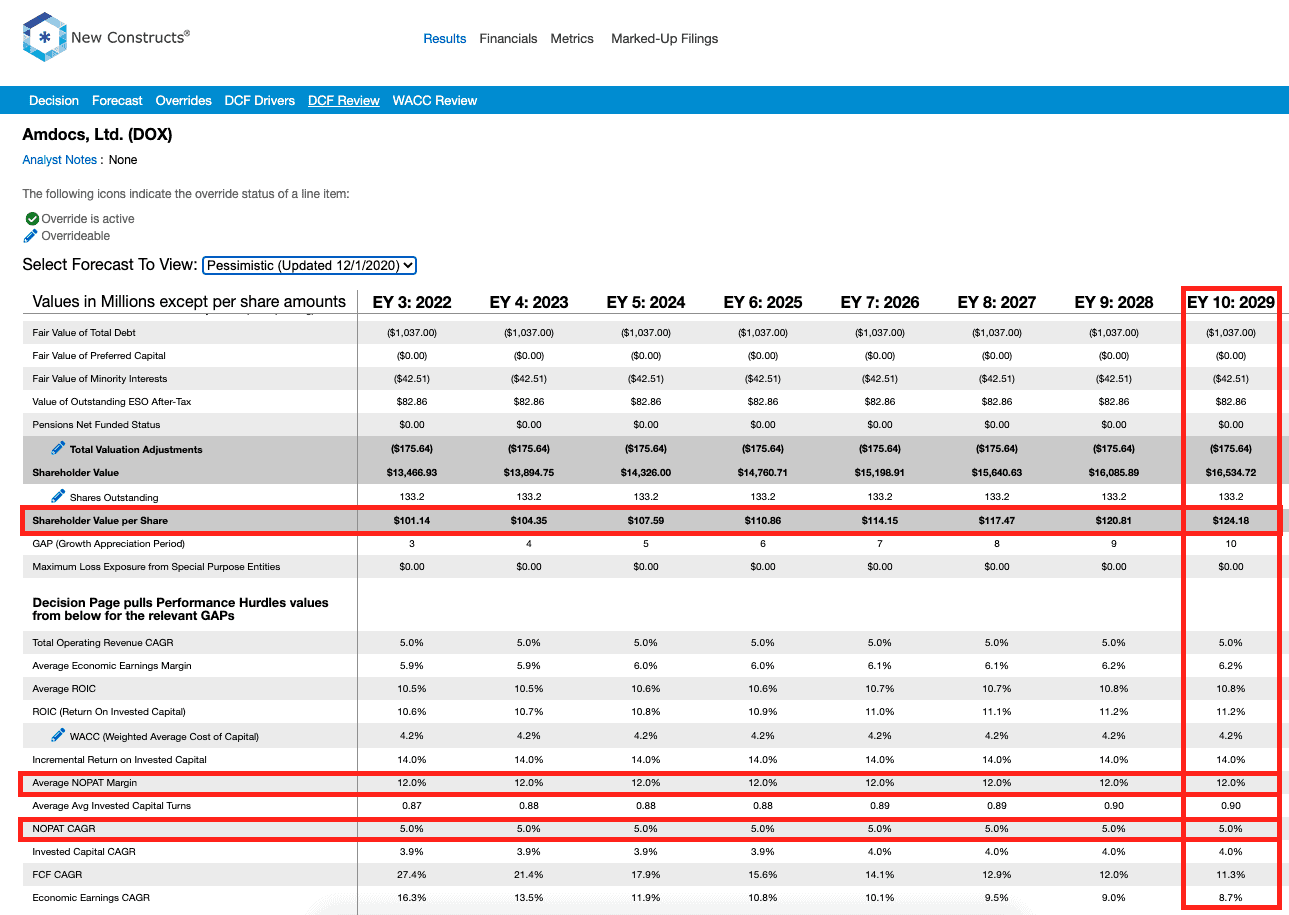
Task: Click the EY 6: 2025 column header
Action: tap(763, 302)
